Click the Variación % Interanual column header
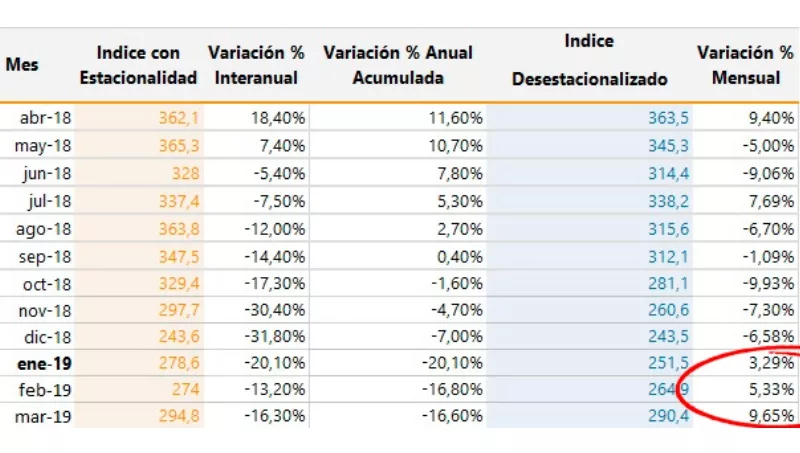 257,65
